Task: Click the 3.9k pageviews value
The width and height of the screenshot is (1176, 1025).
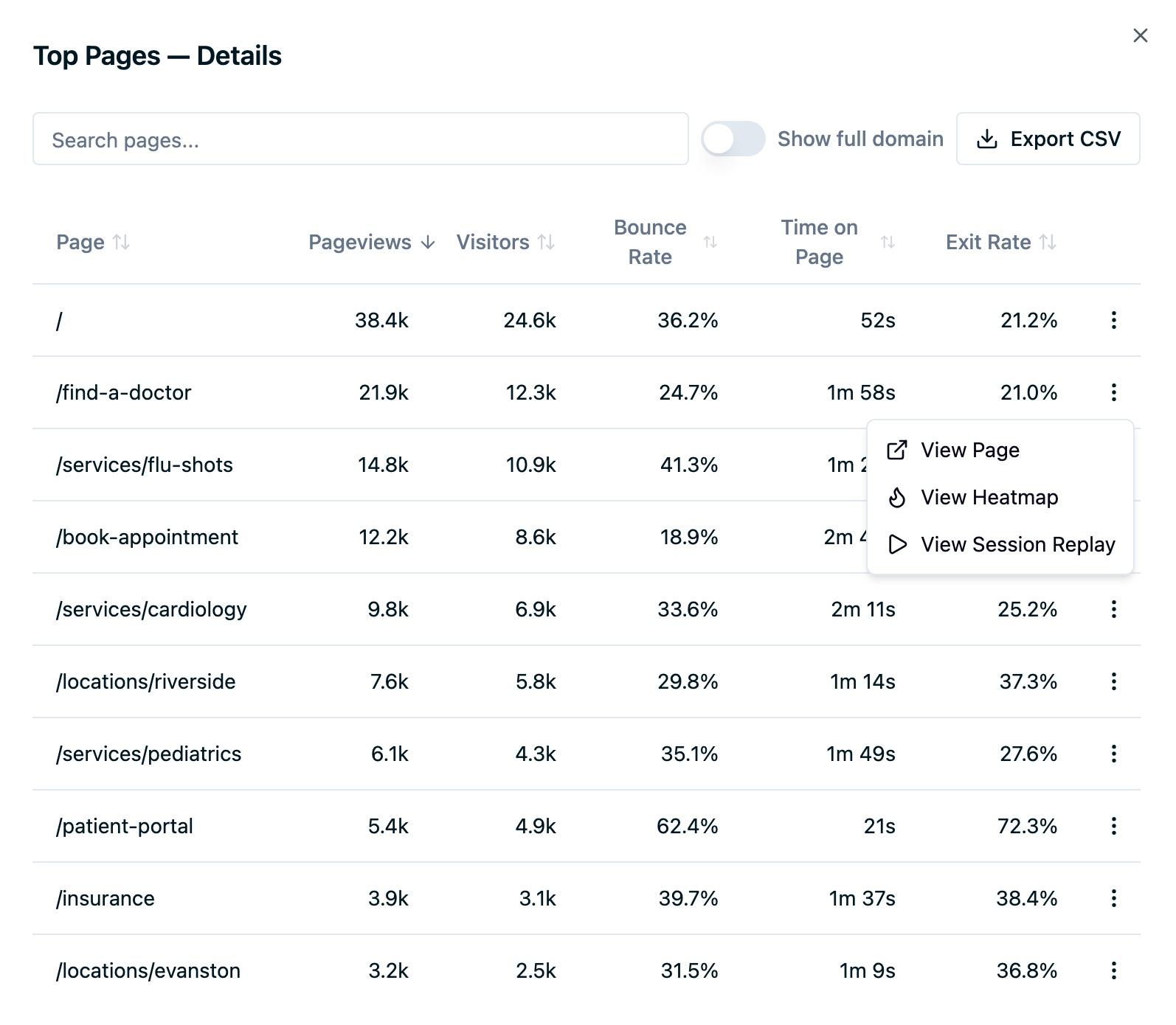Action: pos(388,898)
